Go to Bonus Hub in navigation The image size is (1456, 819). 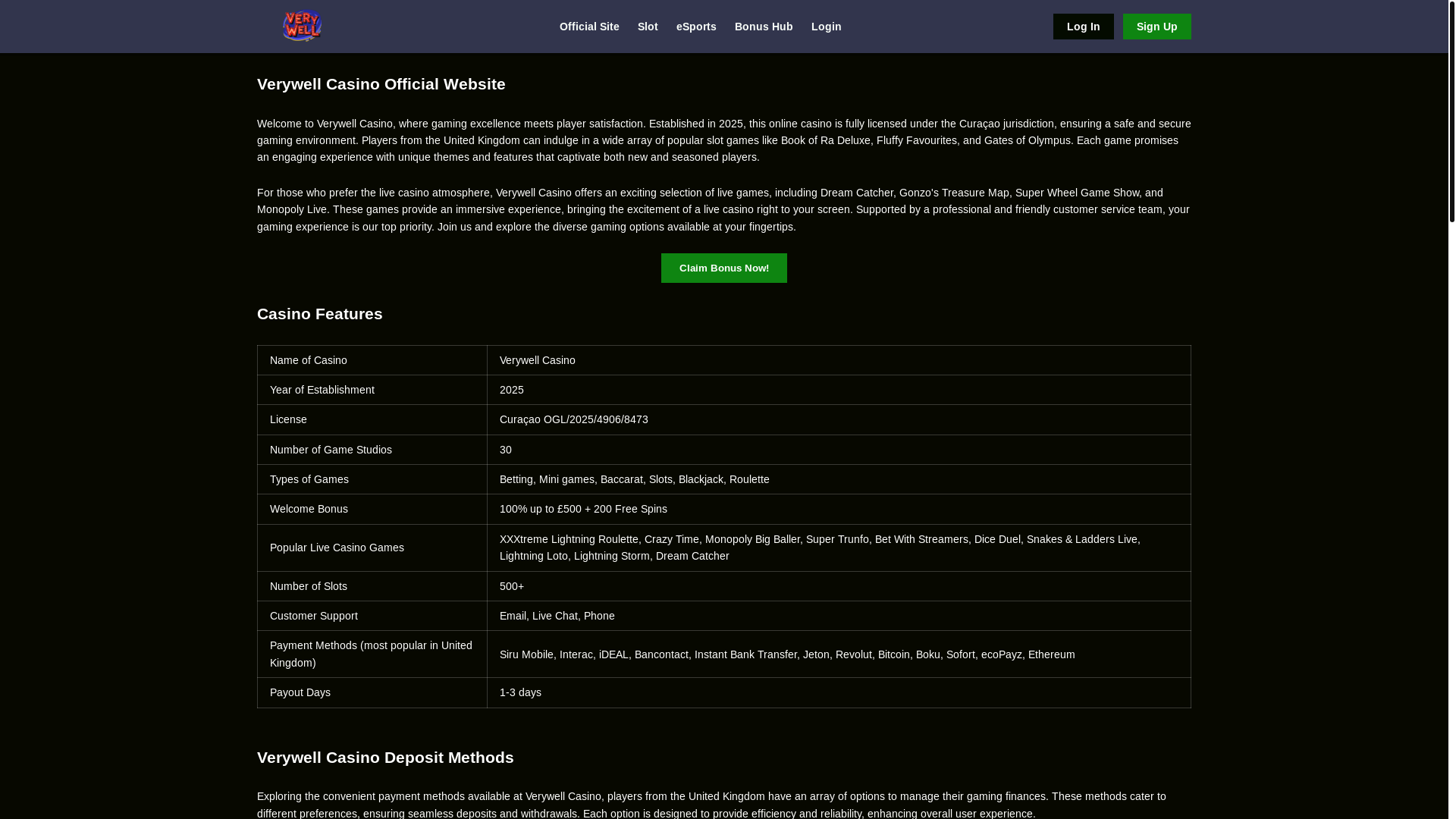tap(764, 27)
